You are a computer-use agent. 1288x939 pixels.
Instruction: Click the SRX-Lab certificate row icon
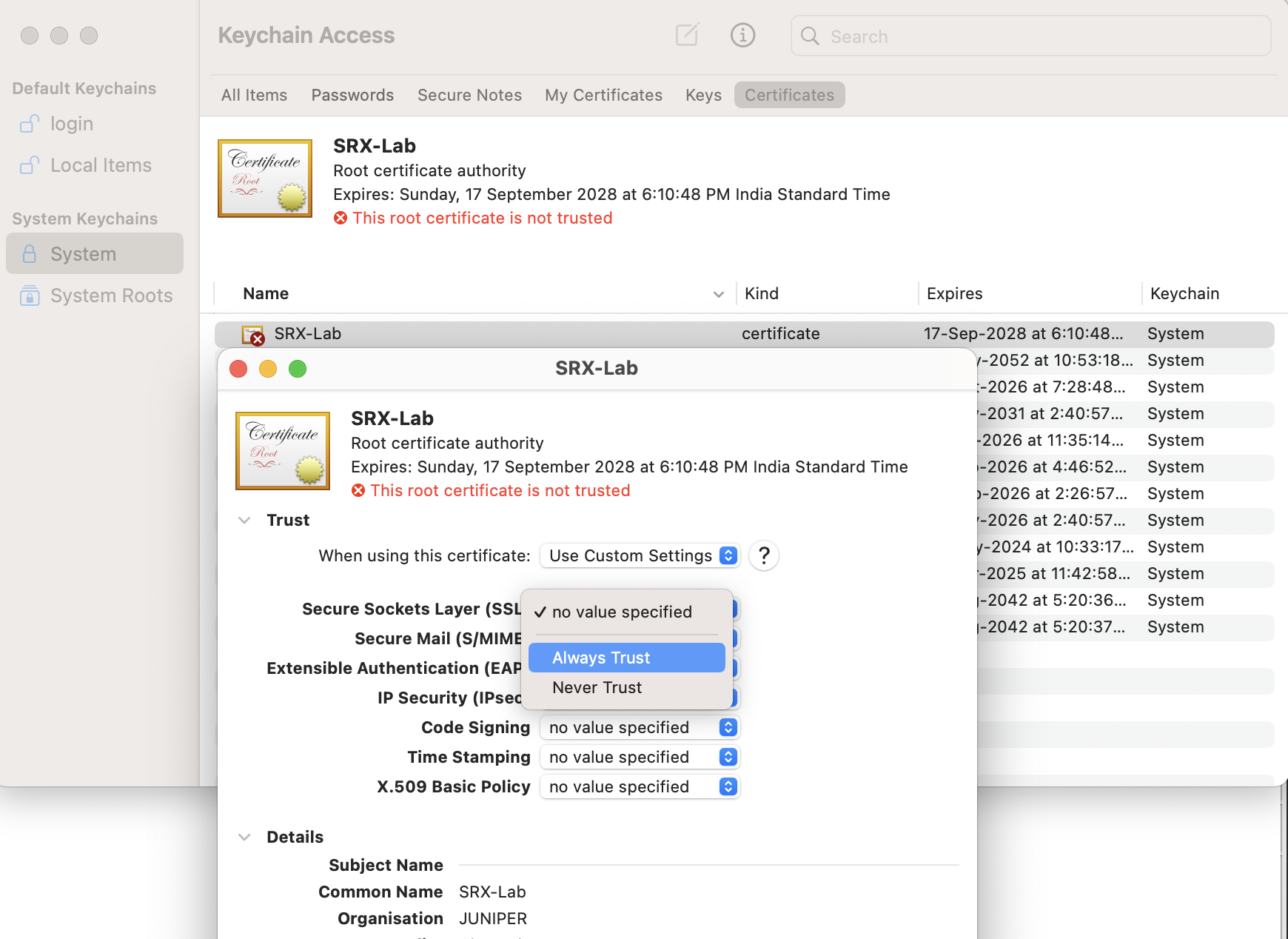pyautogui.click(x=252, y=335)
